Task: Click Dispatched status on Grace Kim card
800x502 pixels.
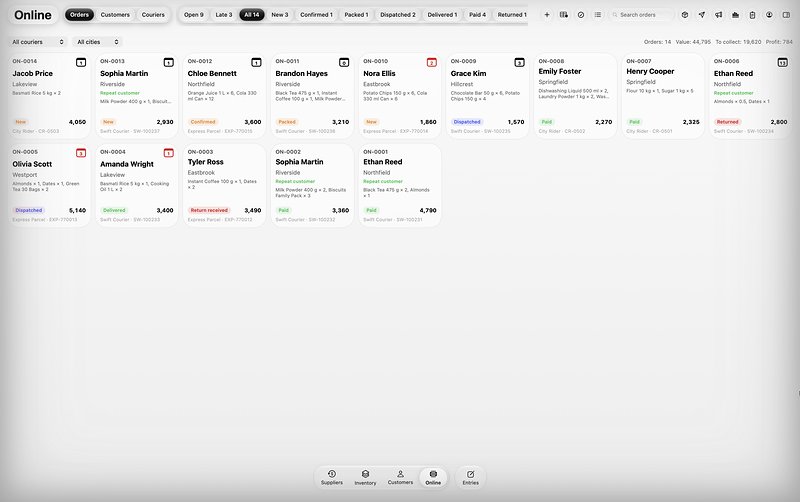Action: point(467,122)
